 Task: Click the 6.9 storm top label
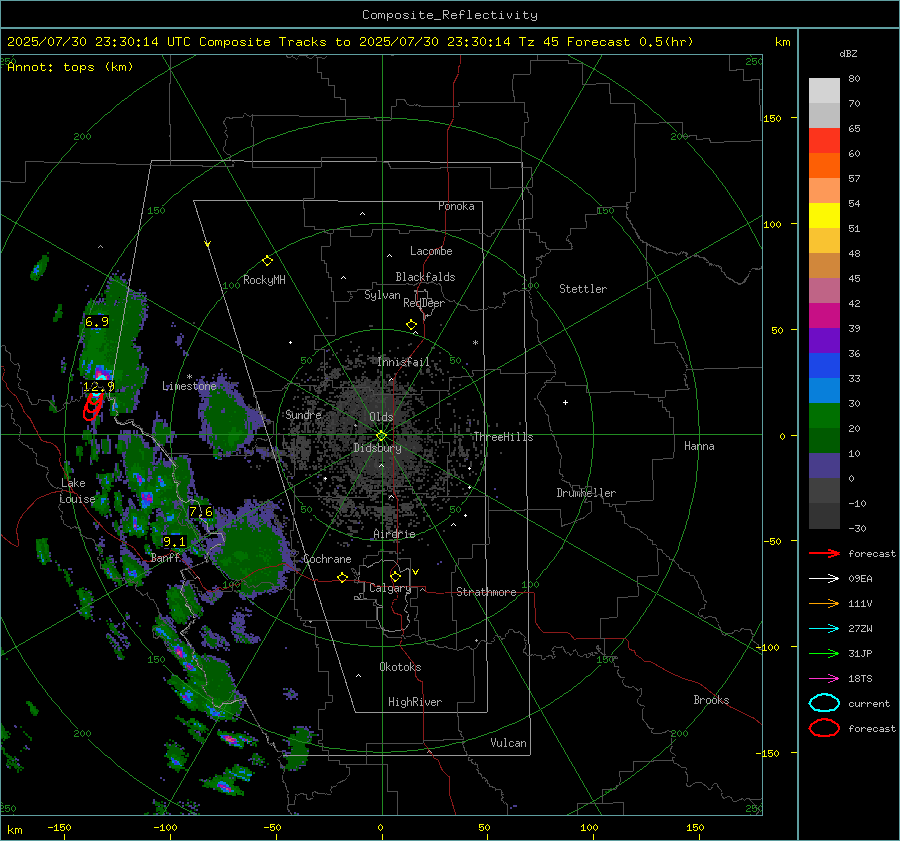pyautogui.click(x=96, y=322)
